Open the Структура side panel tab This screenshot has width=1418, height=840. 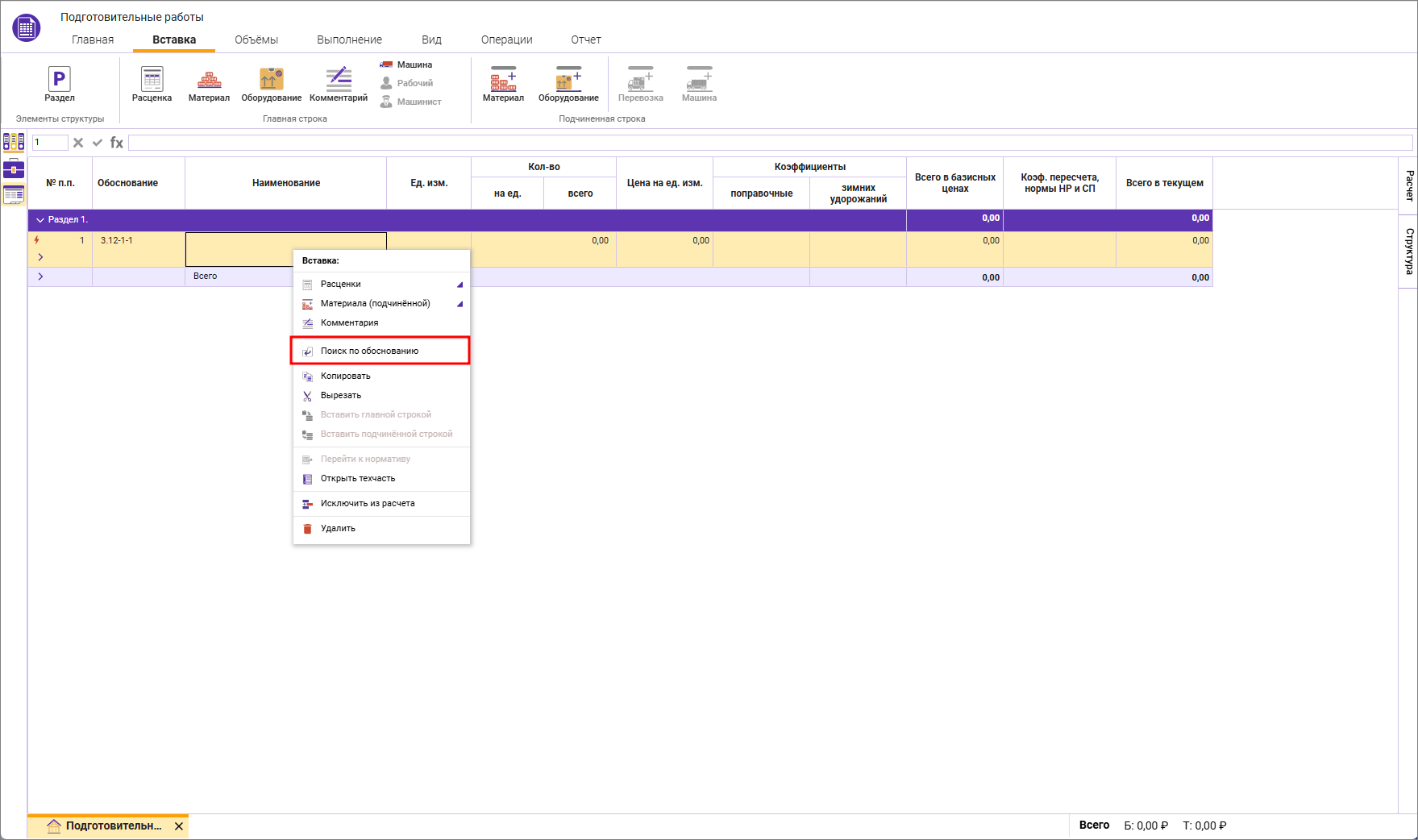(1408, 251)
